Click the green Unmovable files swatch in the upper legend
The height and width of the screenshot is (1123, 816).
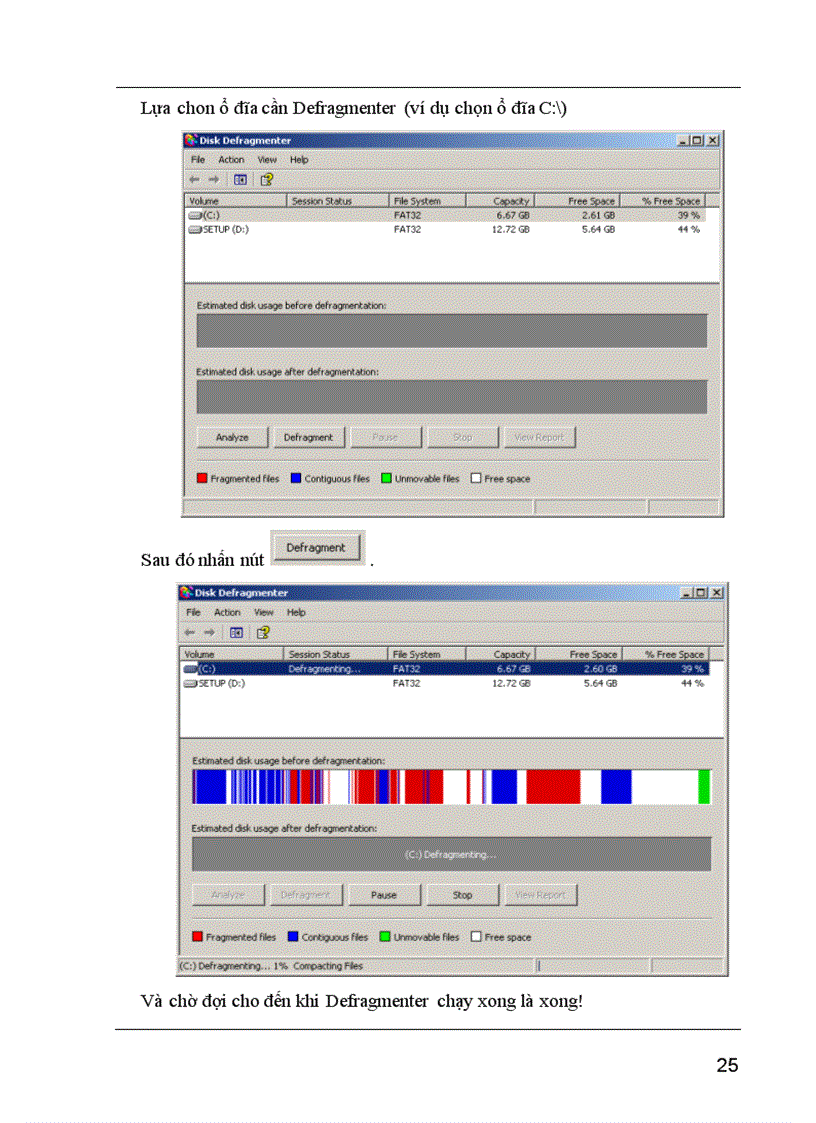click(x=386, y=479)
